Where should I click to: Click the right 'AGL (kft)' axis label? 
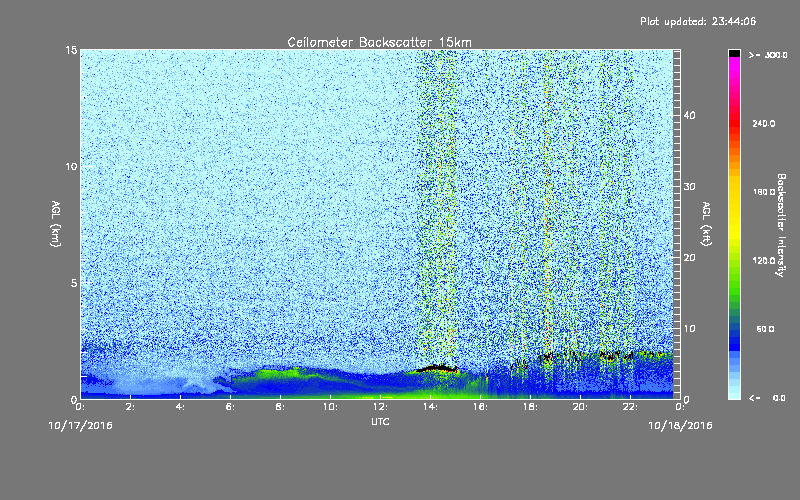[706, 223]
